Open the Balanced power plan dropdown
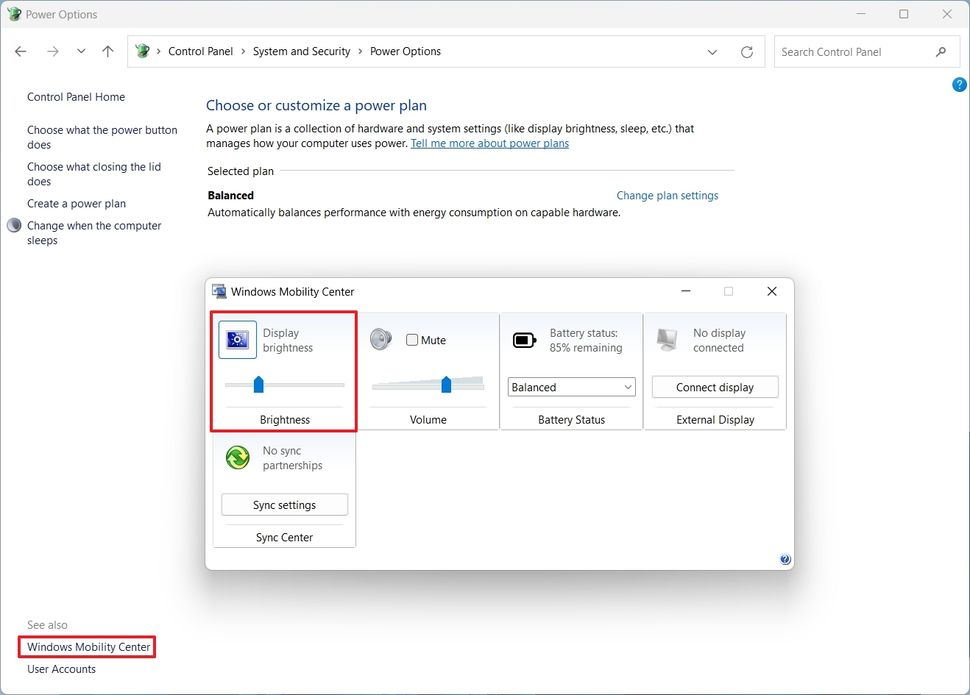The height and width of the screenshot is (695, 970). click(571, 387)
